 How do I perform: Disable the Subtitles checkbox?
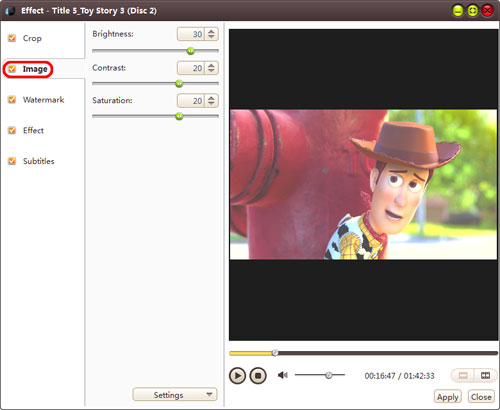[12, 161]
